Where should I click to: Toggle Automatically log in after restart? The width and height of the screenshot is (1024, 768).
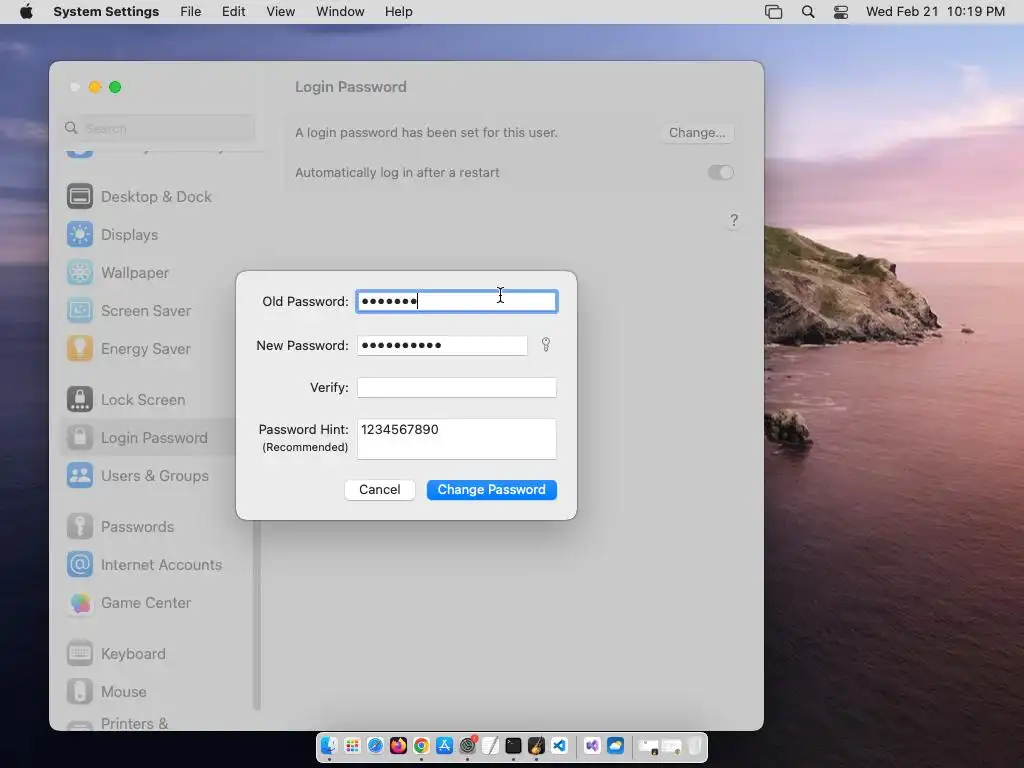(x=721, y=172)
